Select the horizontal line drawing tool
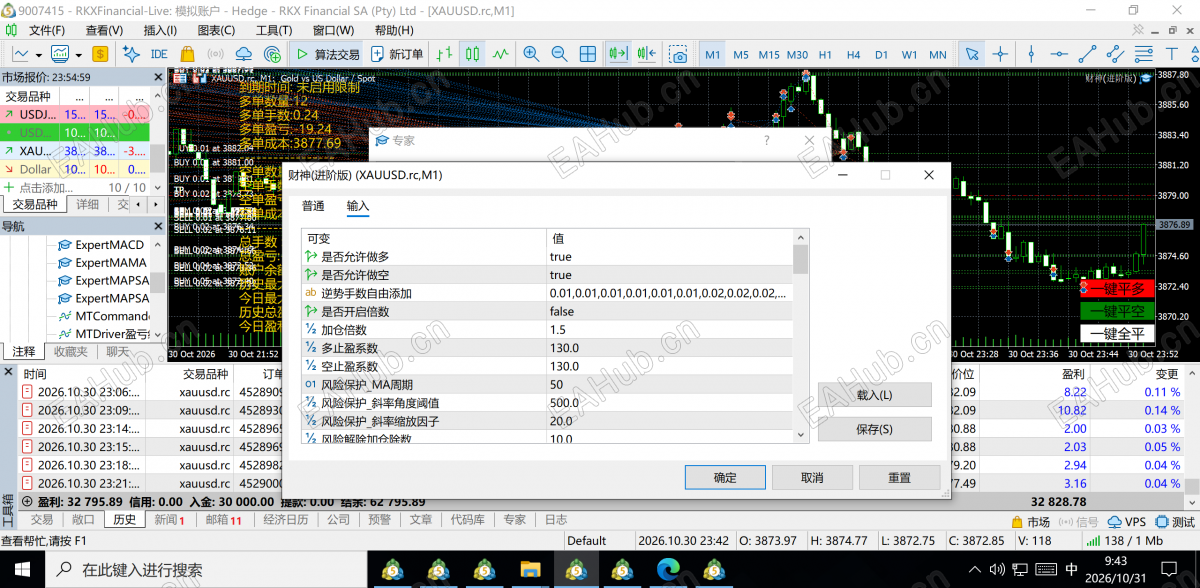The width and height of the screenshot is (1200, 588). [1058, 54]
